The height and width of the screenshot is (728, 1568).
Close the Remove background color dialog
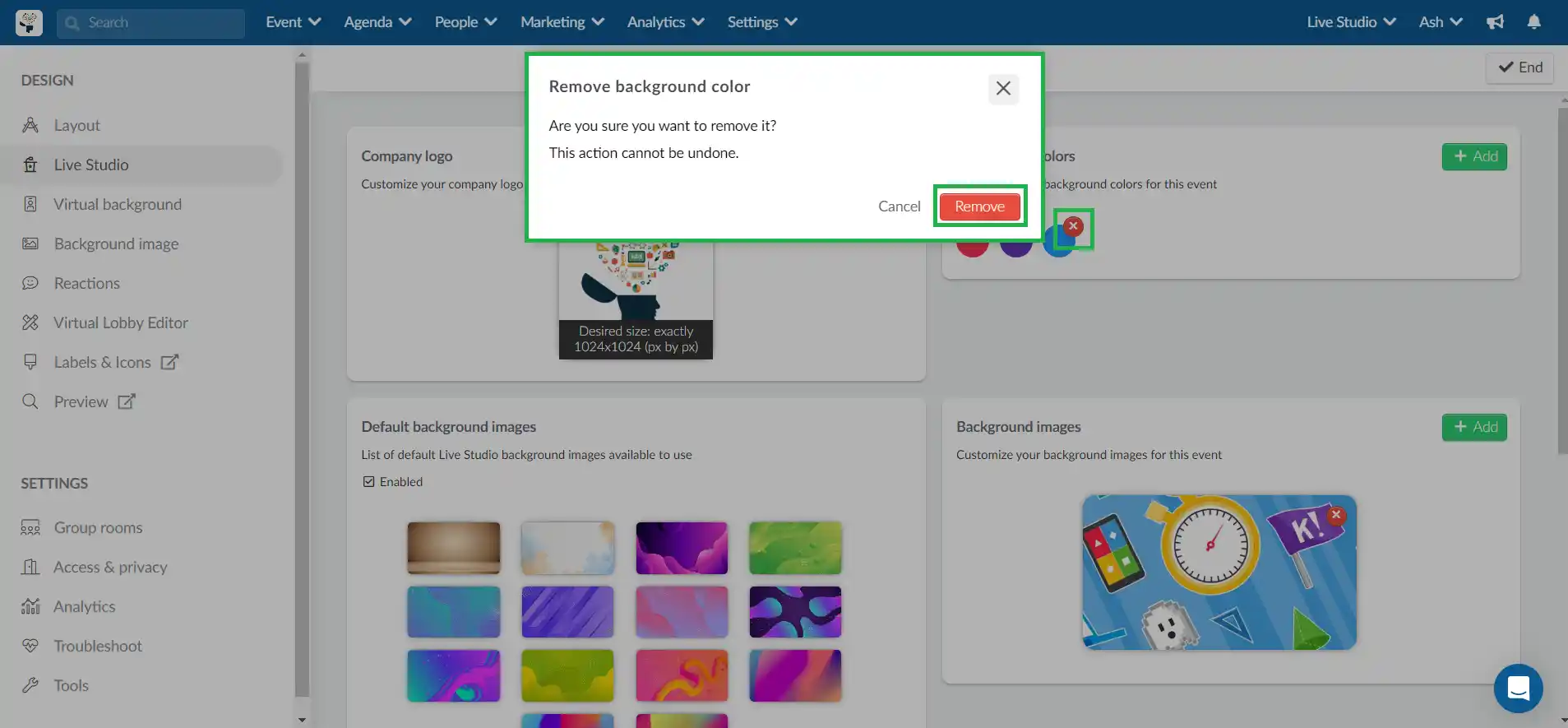pos(1003,88)
